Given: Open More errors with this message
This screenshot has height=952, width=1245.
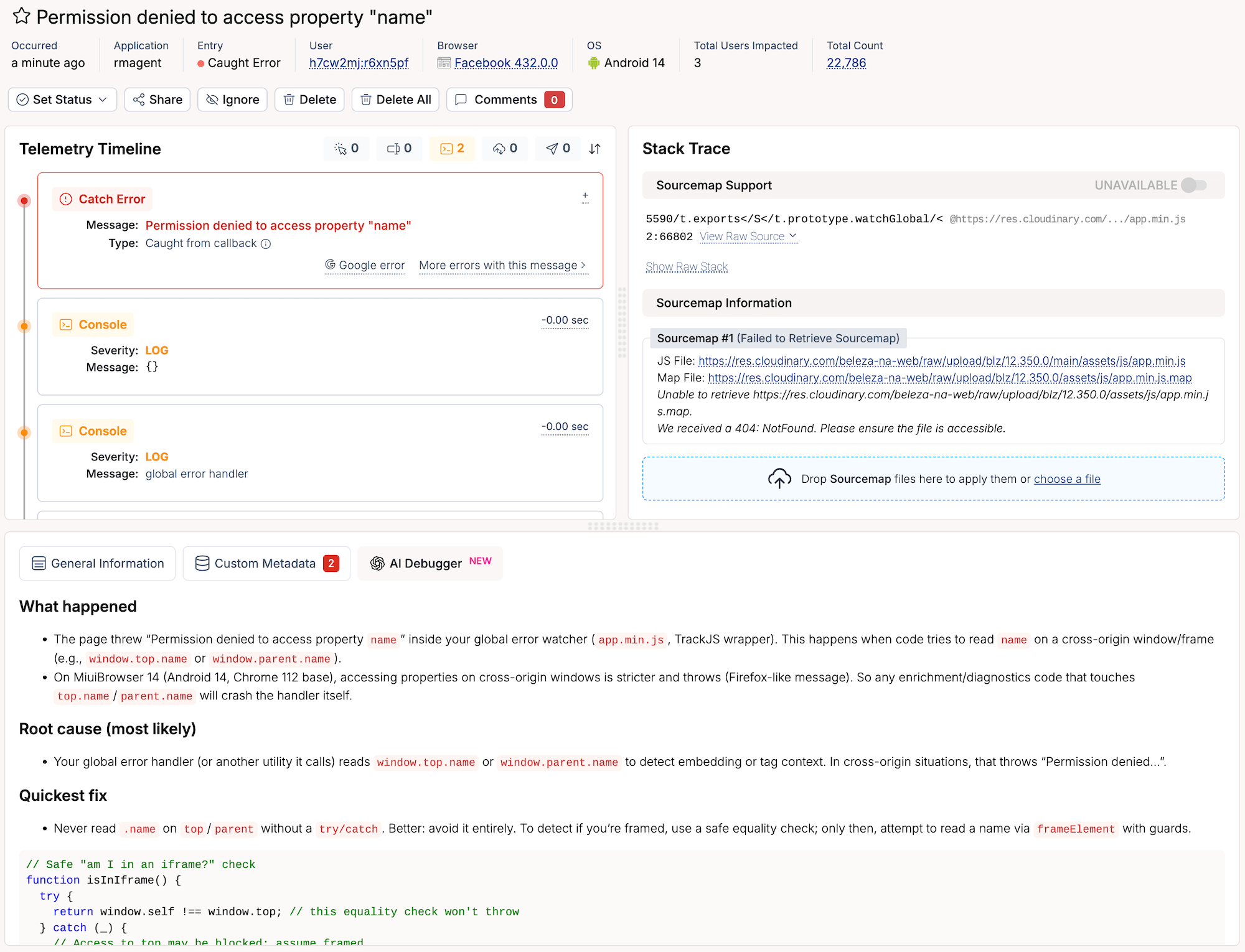Looking at the screenshot, I should coord(503,265).
